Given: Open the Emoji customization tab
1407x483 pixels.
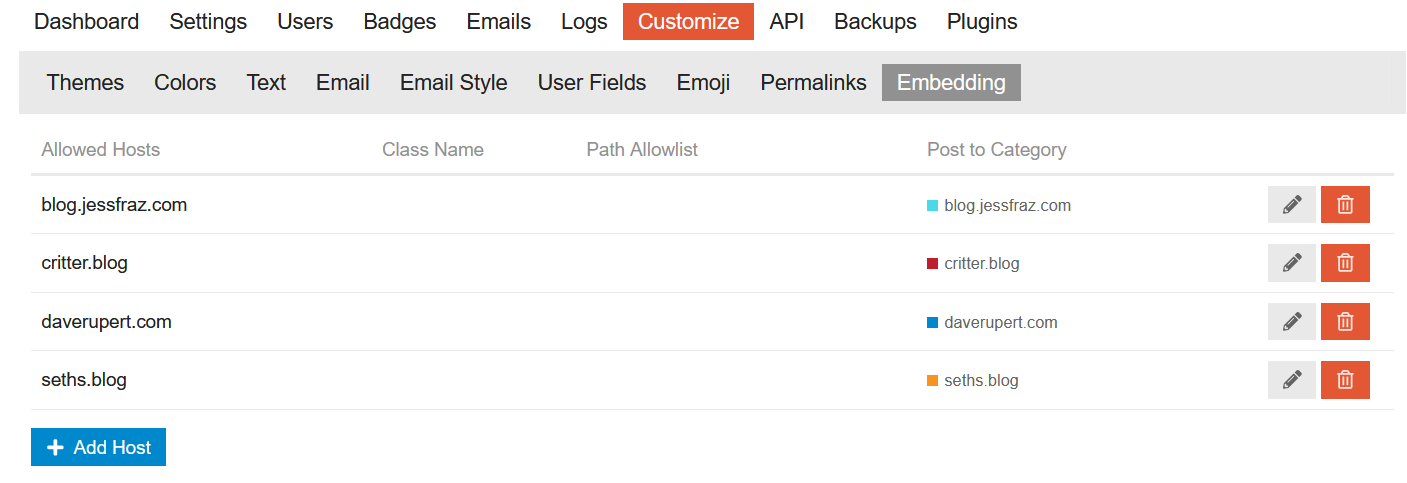Looking at the screenshot, I should pyautogui.click(x=703, y=83).
